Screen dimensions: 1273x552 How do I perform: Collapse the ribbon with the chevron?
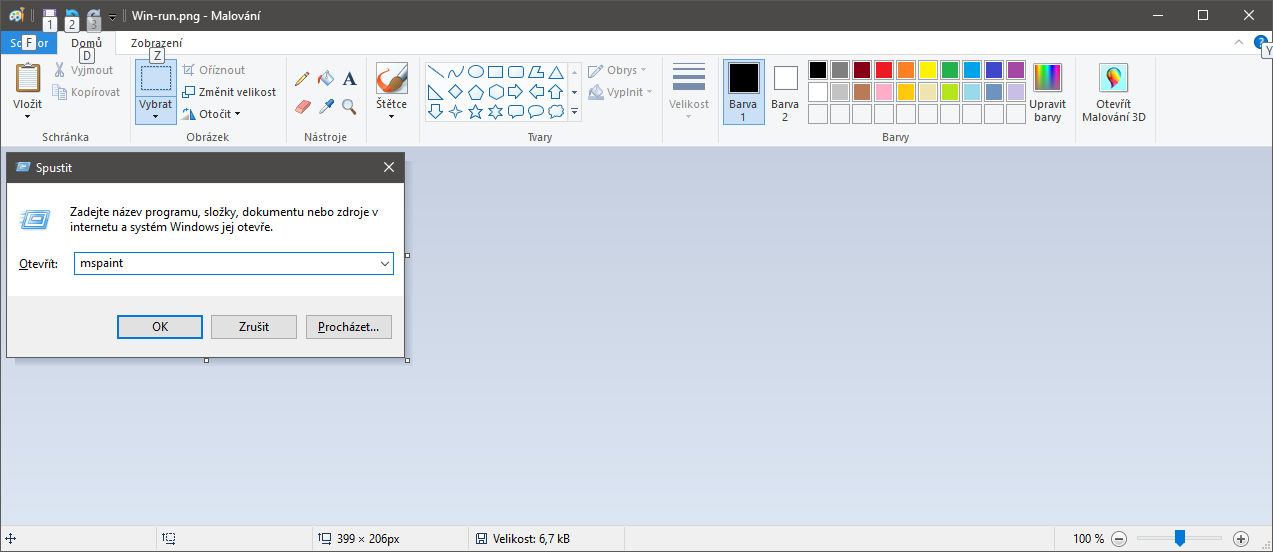pos(1239,42)
